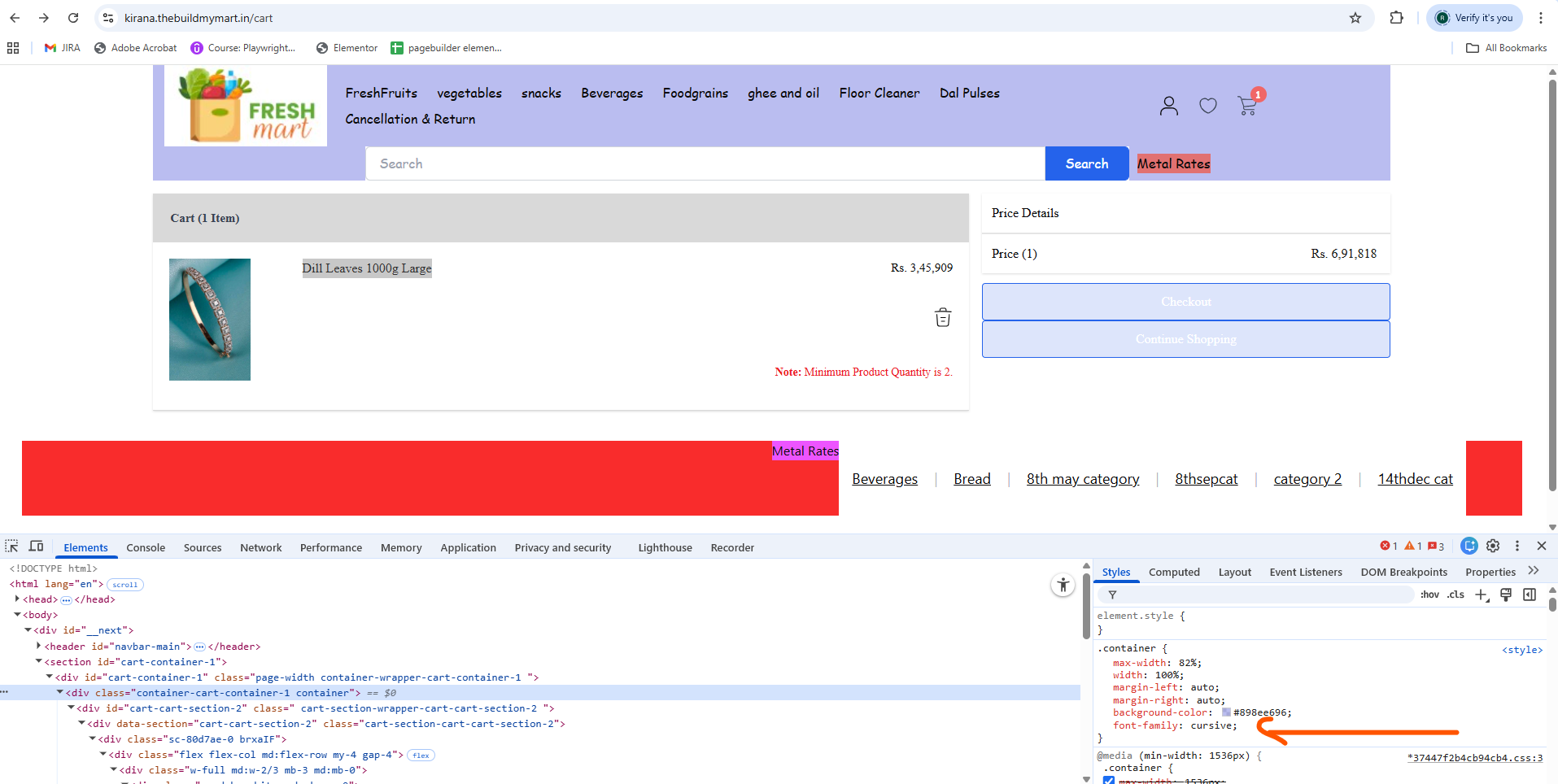Open color picker for background-color swatch

tap(1226, 712)
